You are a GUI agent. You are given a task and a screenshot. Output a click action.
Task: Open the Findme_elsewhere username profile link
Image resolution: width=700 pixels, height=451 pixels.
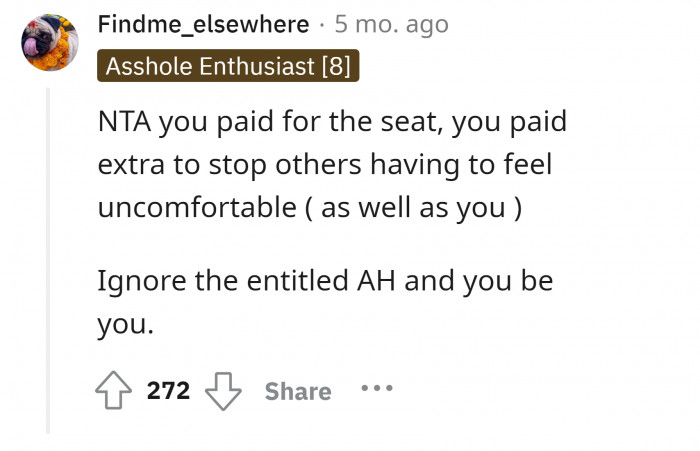pyautogui.click(x=204, y=24)
